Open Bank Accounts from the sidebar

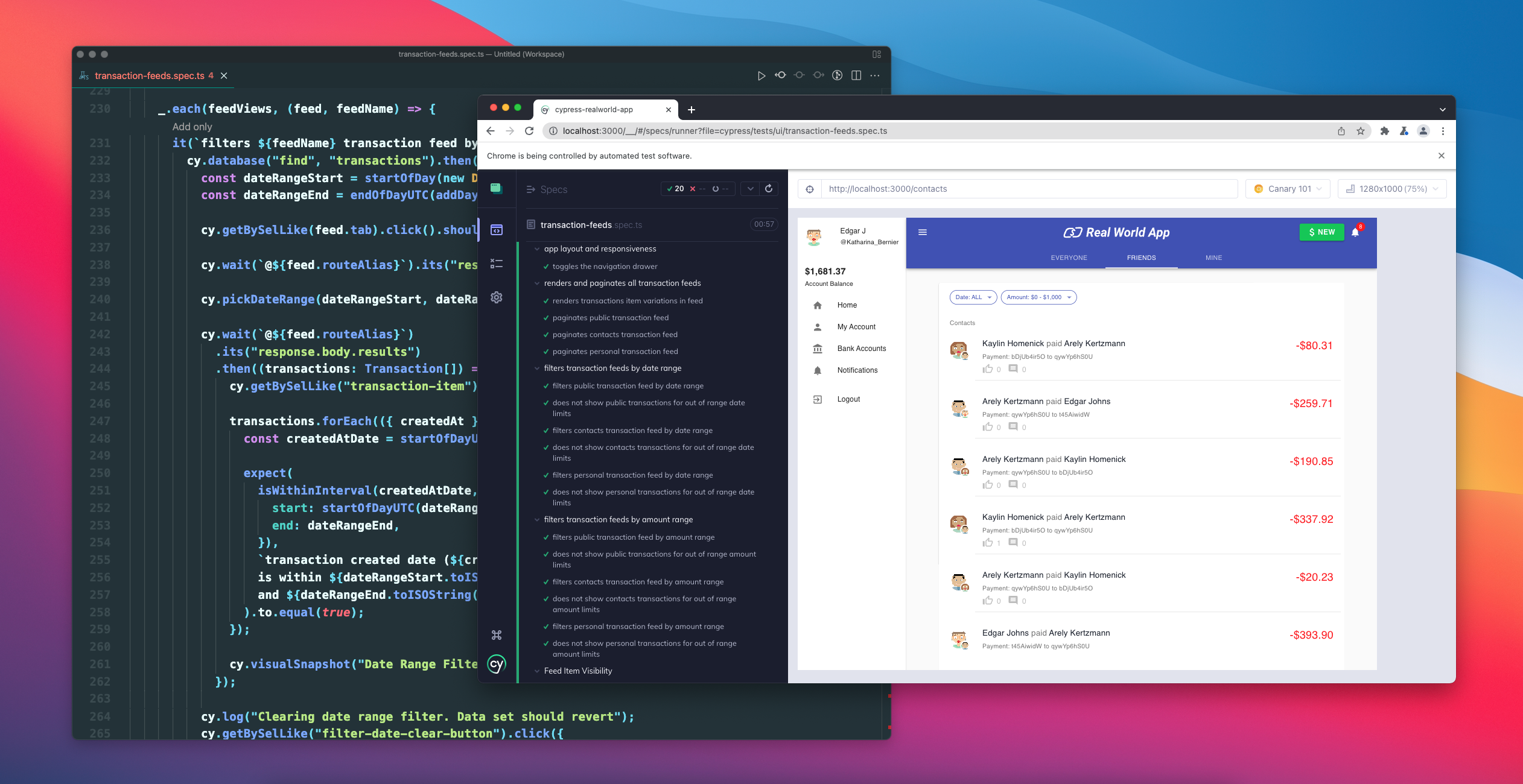click(861, 348)
